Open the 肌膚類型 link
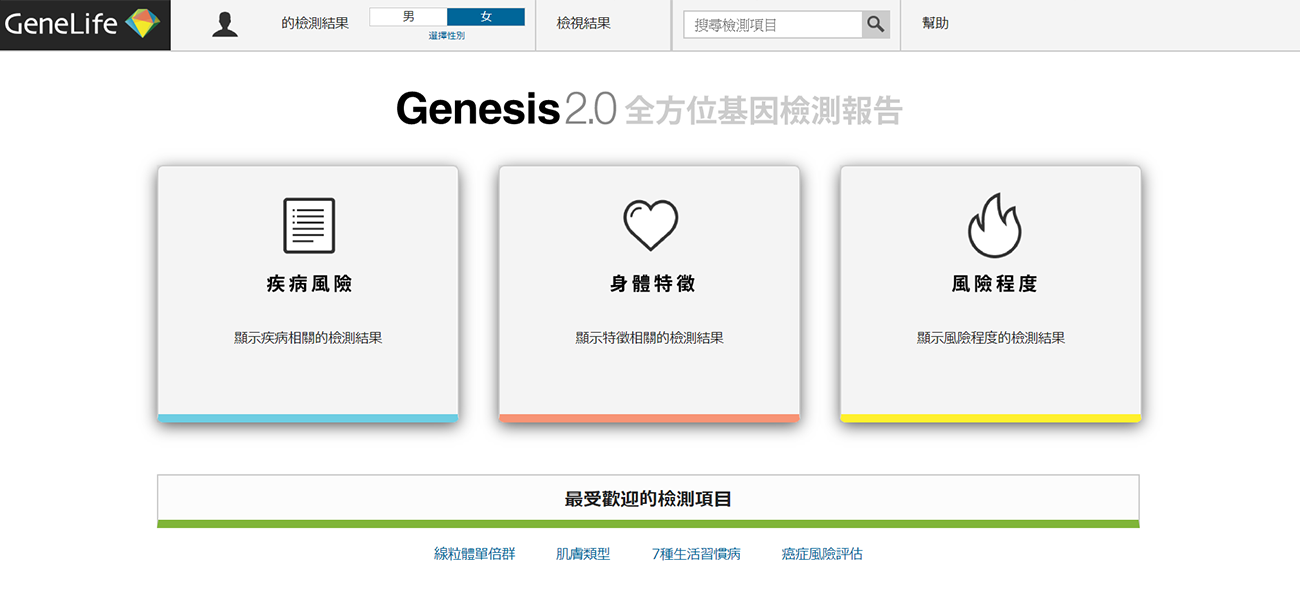 [x=583, y=554]
